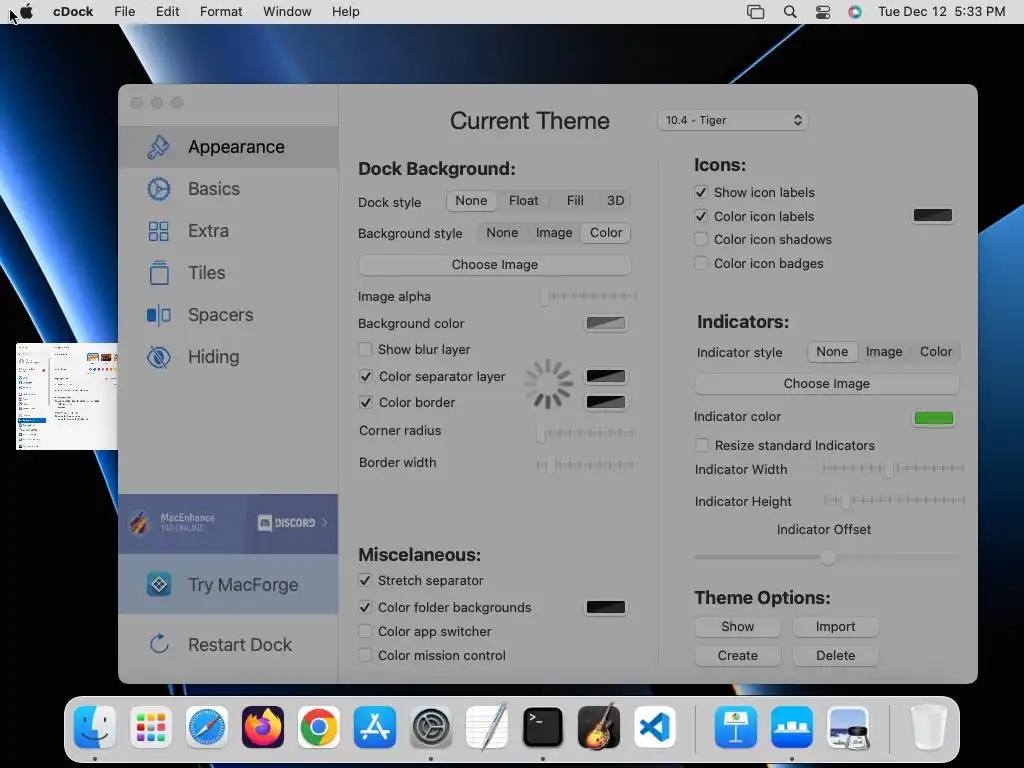Set Indicator style to Color
Screen dimensions: 1024x768
click(936, 352)
